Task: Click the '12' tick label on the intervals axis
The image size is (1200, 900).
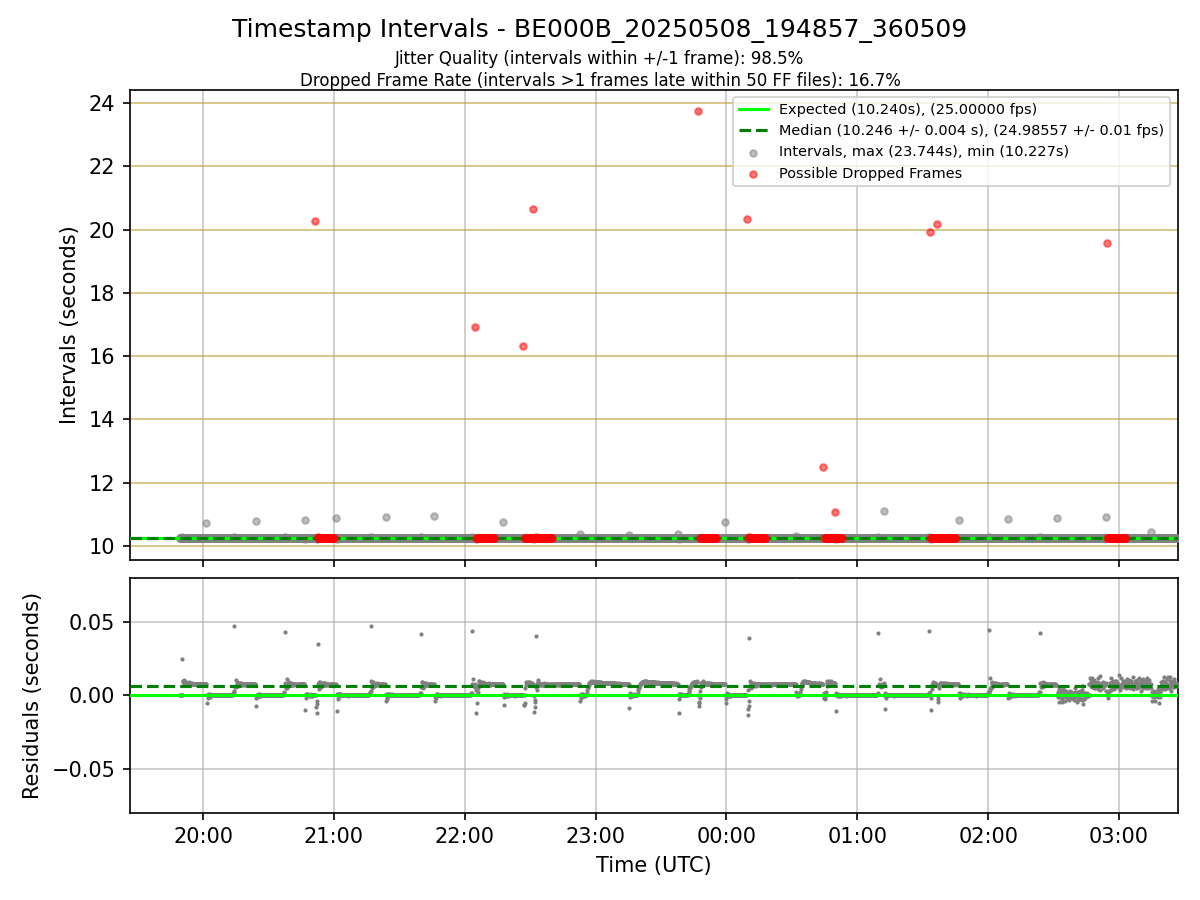Action: point(102,483)
